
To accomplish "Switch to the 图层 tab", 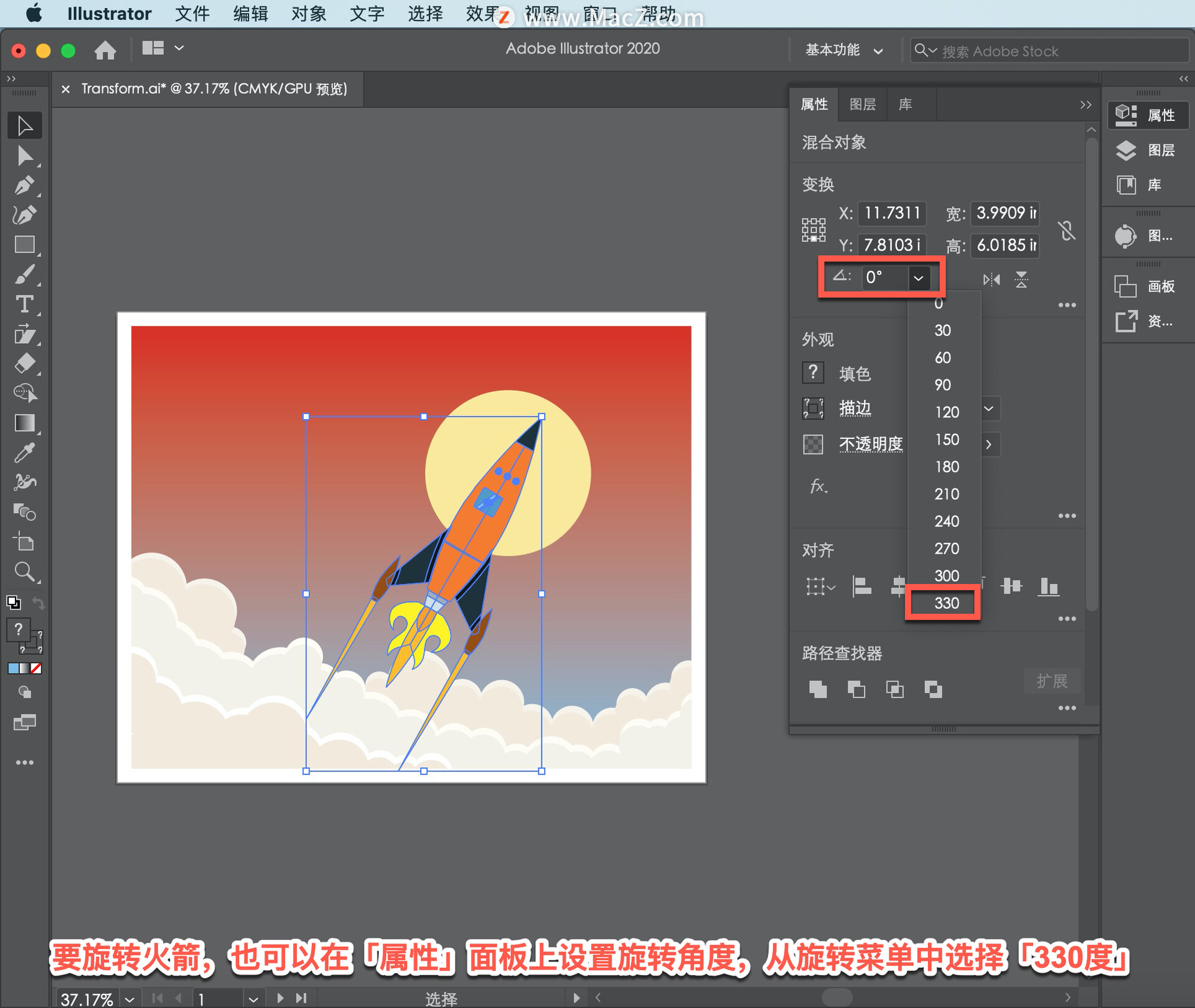I will click(x=862, y=105).
